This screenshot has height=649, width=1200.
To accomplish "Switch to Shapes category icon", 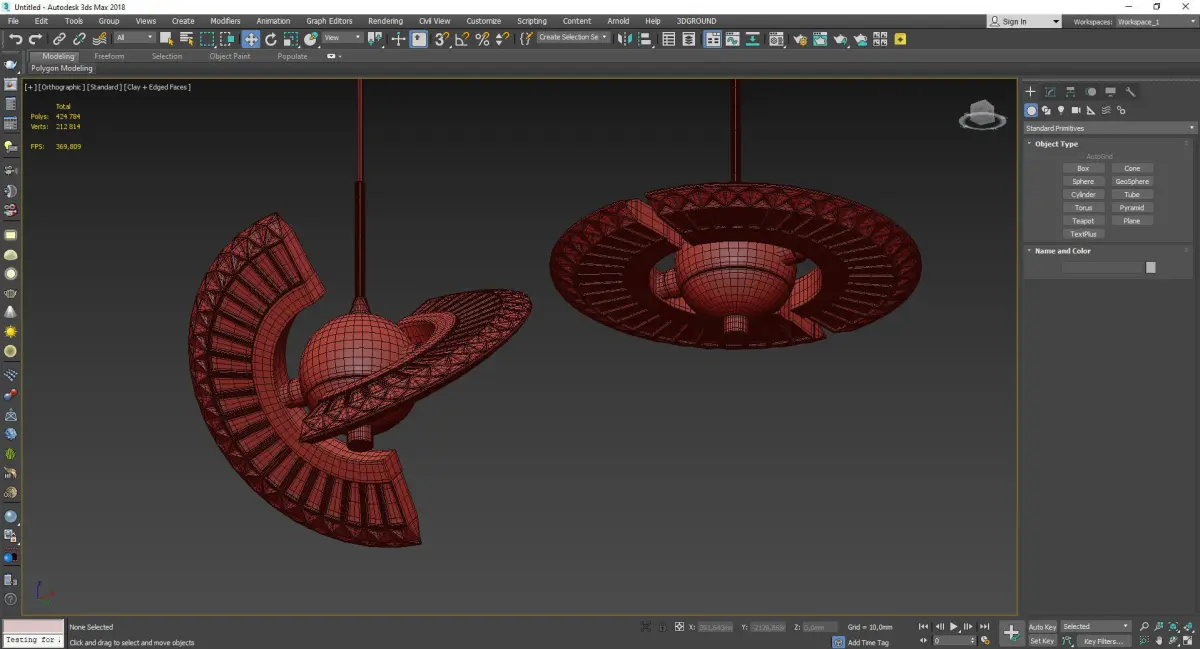I will point(1046,110).
